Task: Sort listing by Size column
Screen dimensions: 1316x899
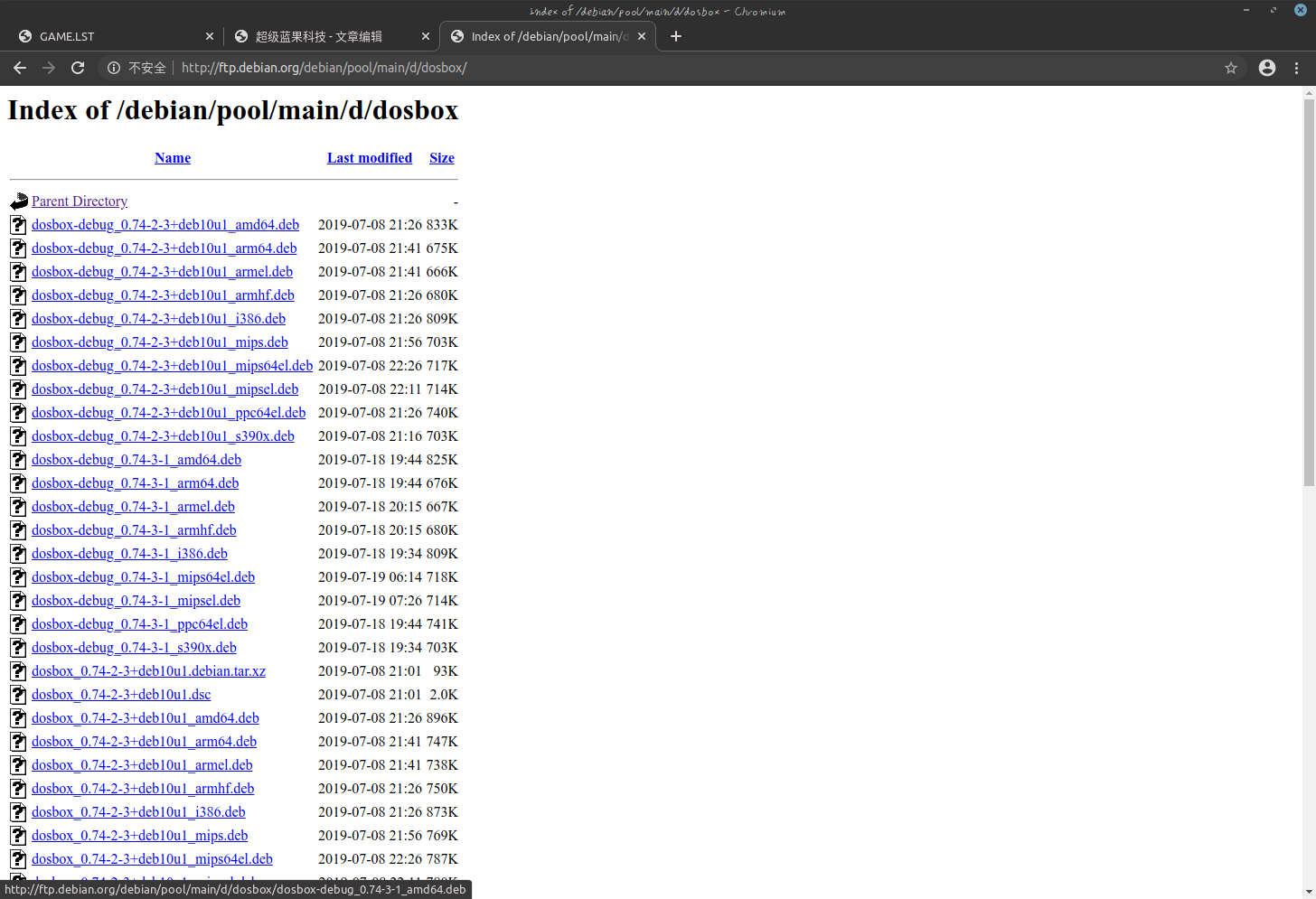Action: click(x=442, y=158)
